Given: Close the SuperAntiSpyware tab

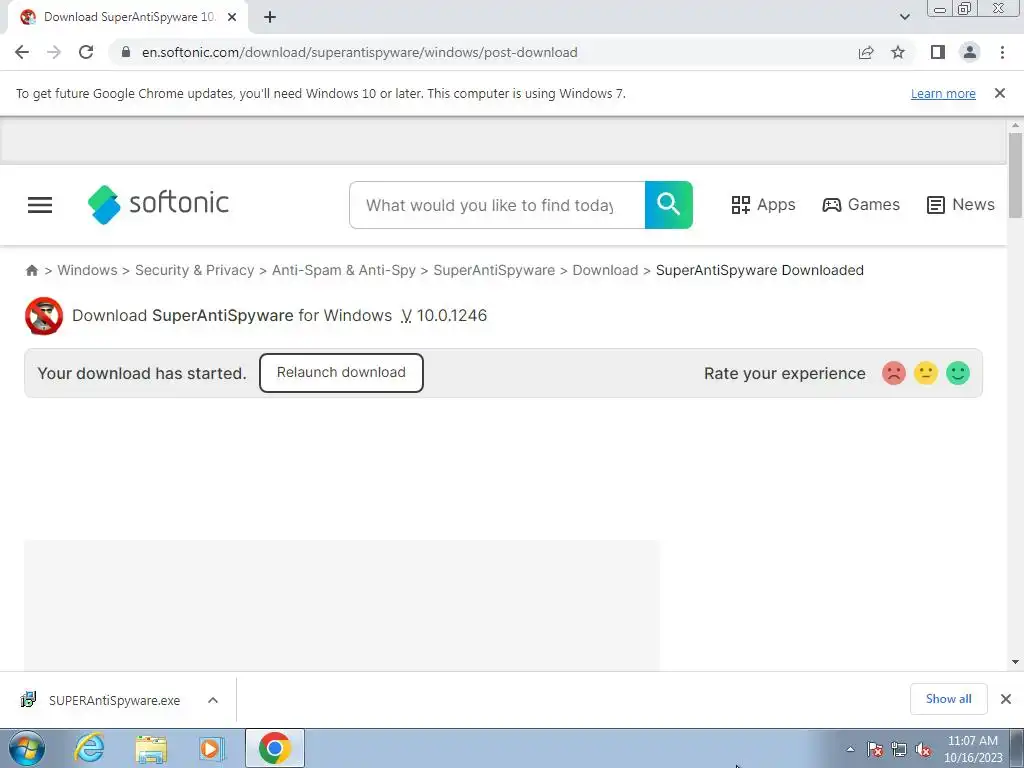Looking at the screenshot, I should pyautogui.click(x=232, y=17).
